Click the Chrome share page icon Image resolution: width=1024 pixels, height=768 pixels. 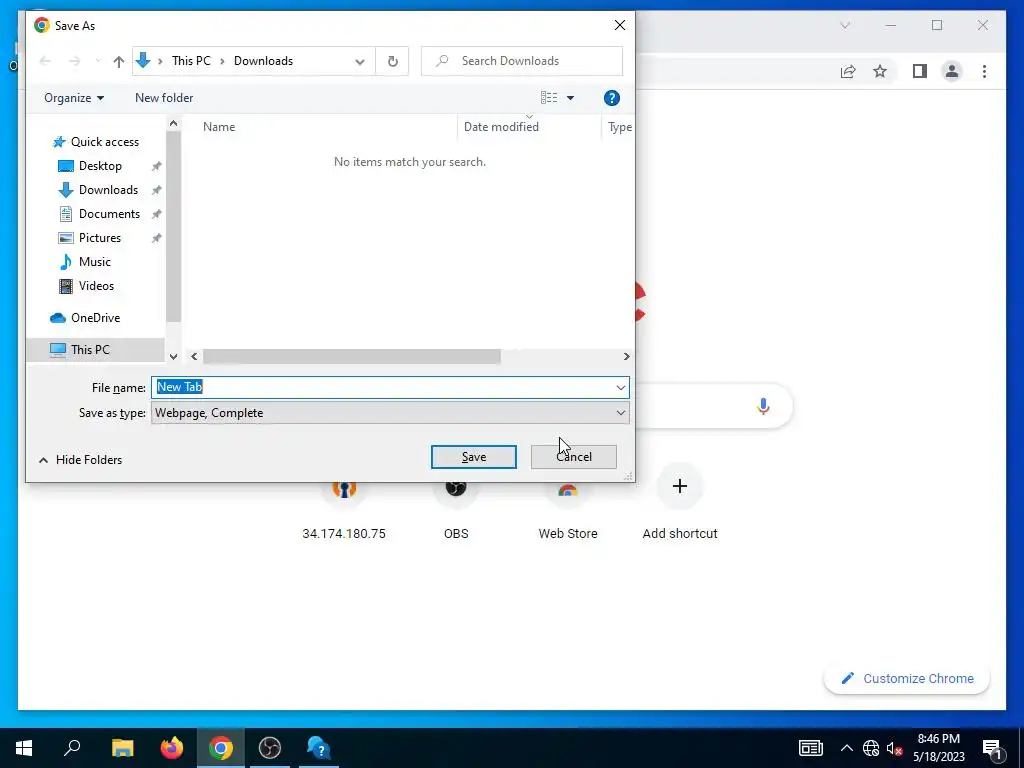(x=848, y=71)
